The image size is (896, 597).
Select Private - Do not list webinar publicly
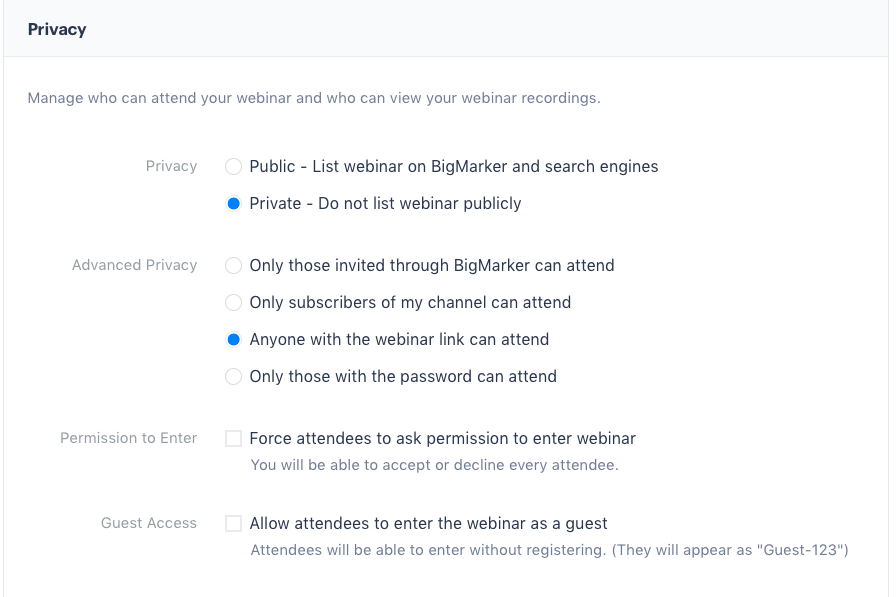tap(233, 204)
